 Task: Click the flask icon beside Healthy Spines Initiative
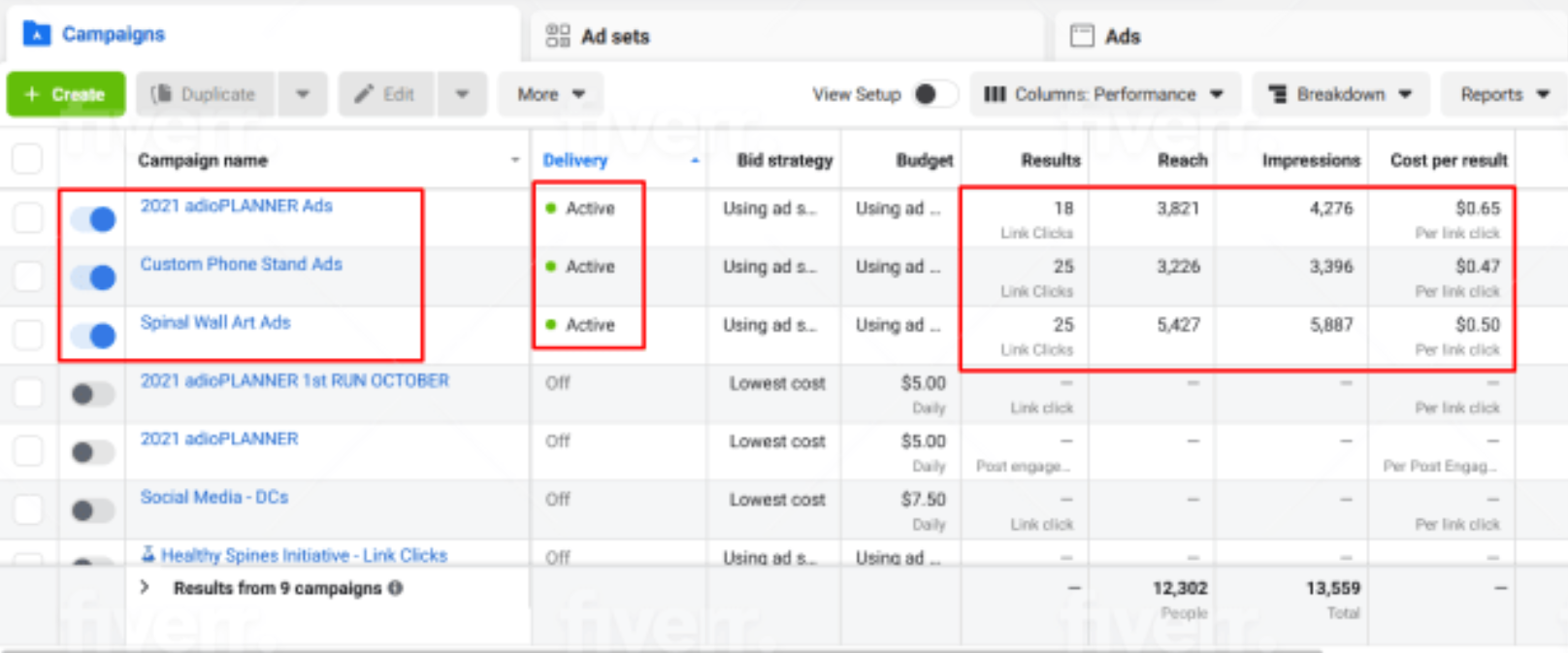click(x=148, y=555)
